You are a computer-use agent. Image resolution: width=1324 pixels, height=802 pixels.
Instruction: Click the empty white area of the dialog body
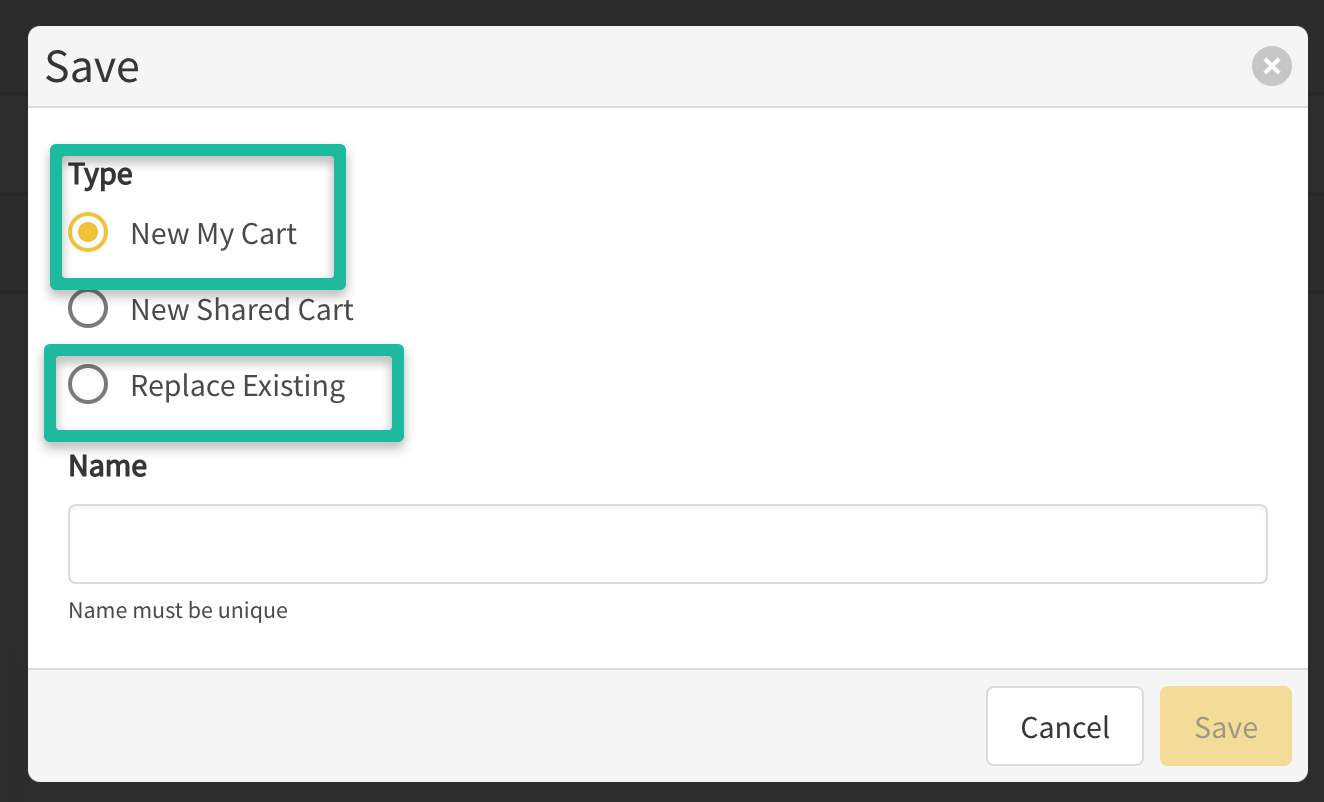[x=800, y=300]
